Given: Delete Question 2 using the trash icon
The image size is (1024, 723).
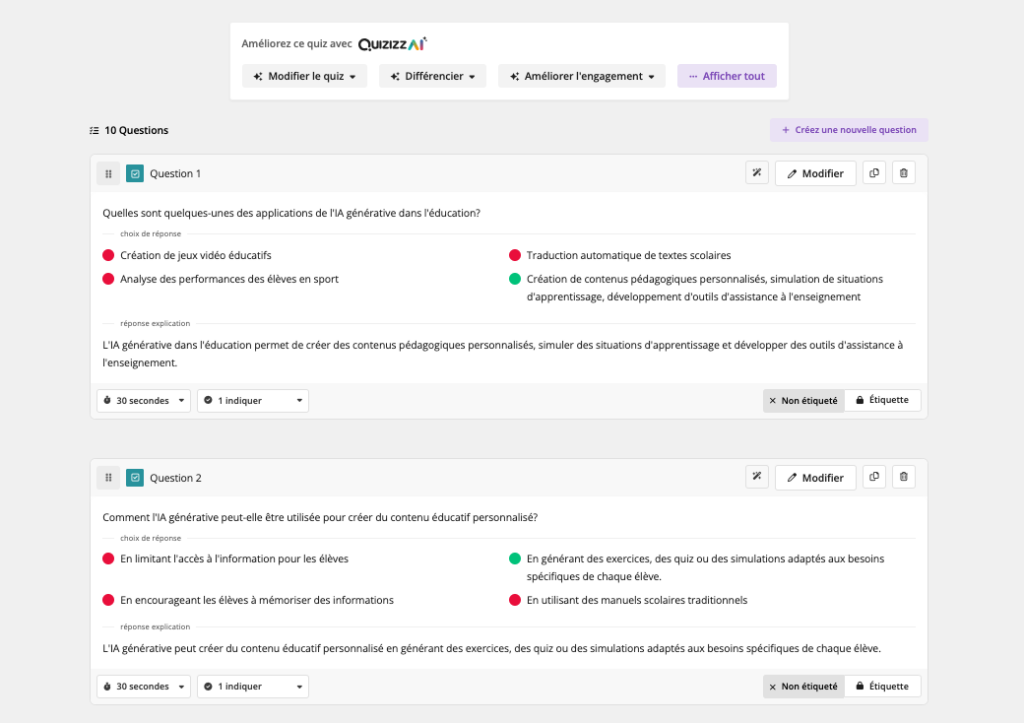Looking at the screenshot, I should click(903, 477).
